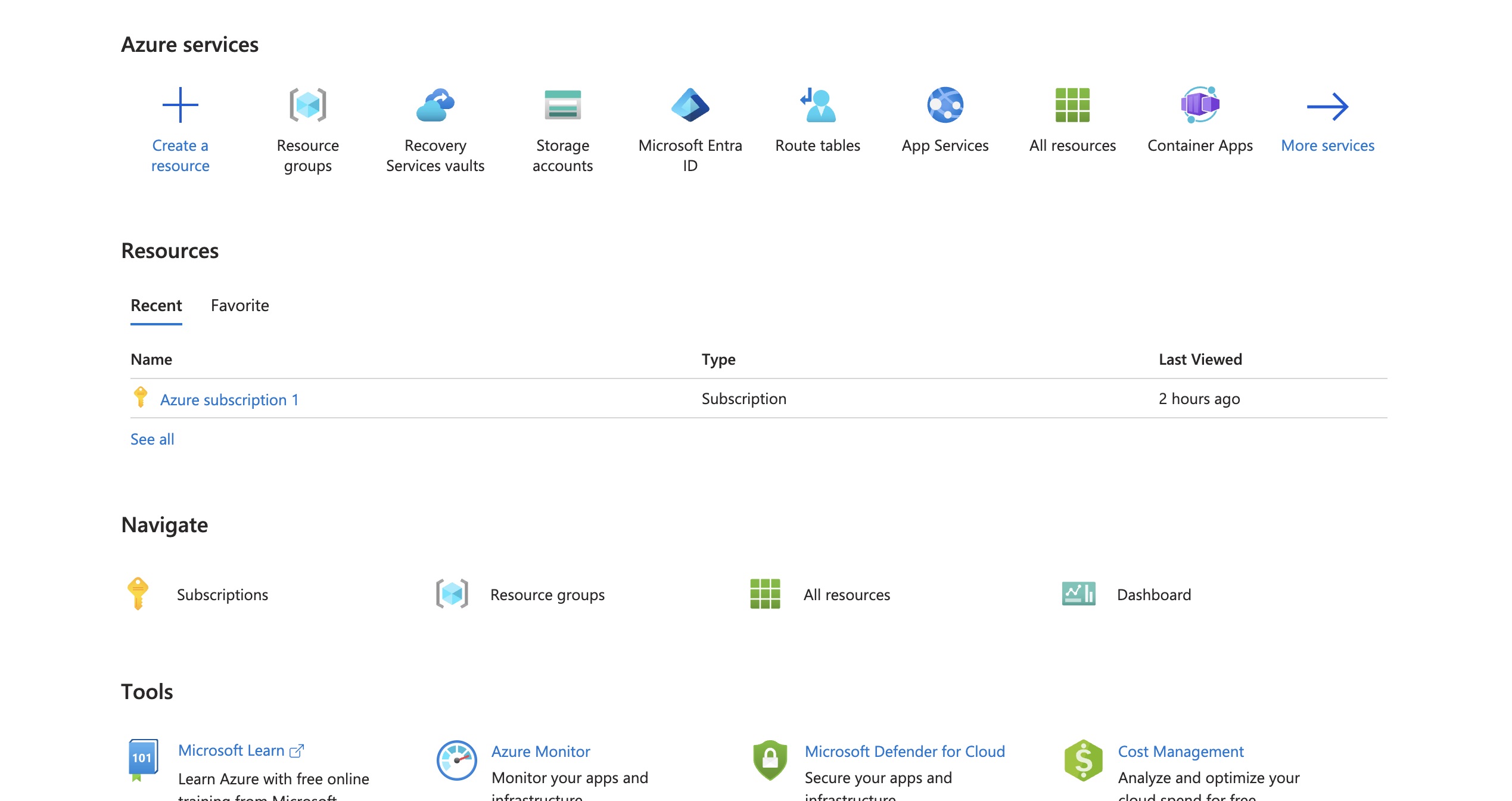Open App Services globe icon
The width and height of the screenshot is (1512, 801).
tap(945, 105)
